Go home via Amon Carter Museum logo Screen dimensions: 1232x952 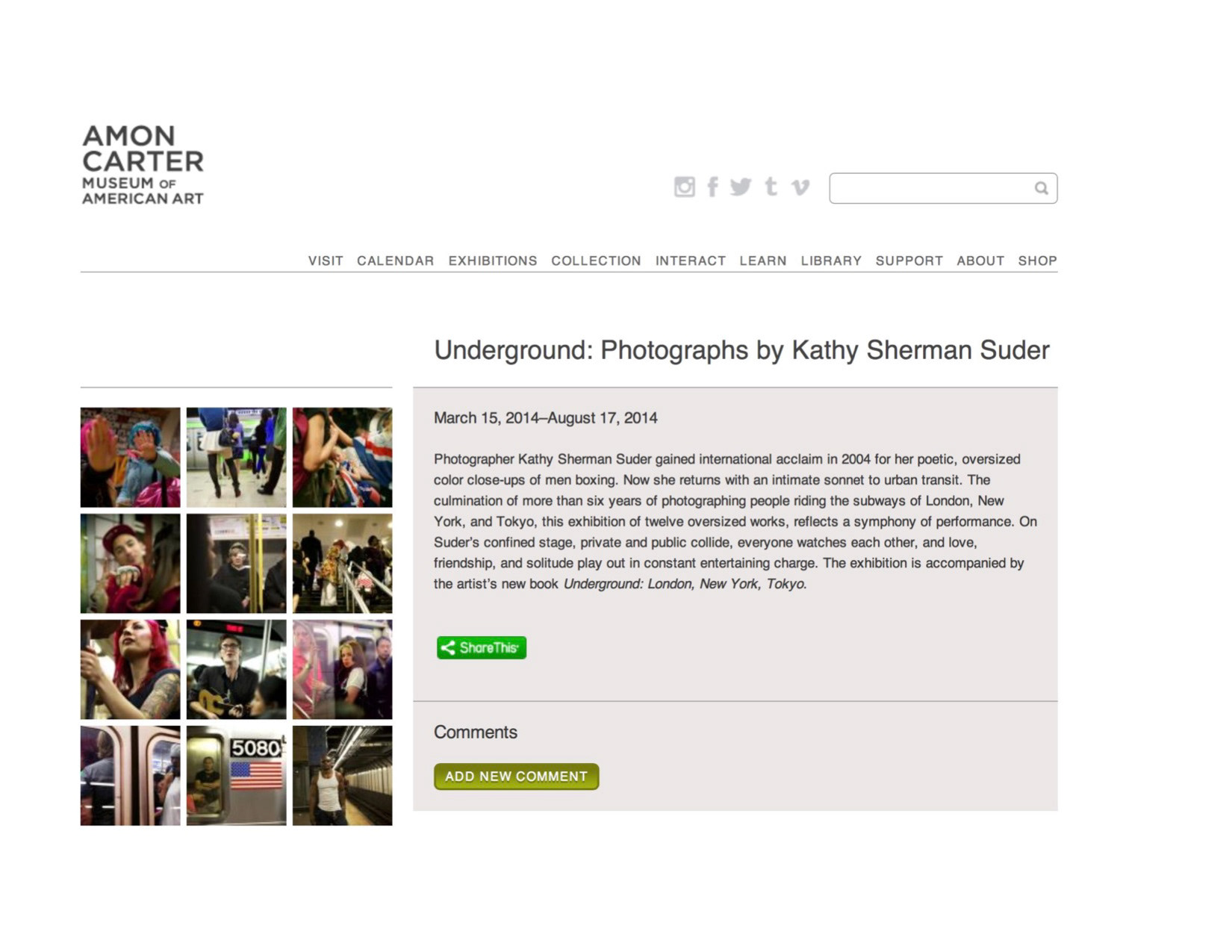[143, 165]
